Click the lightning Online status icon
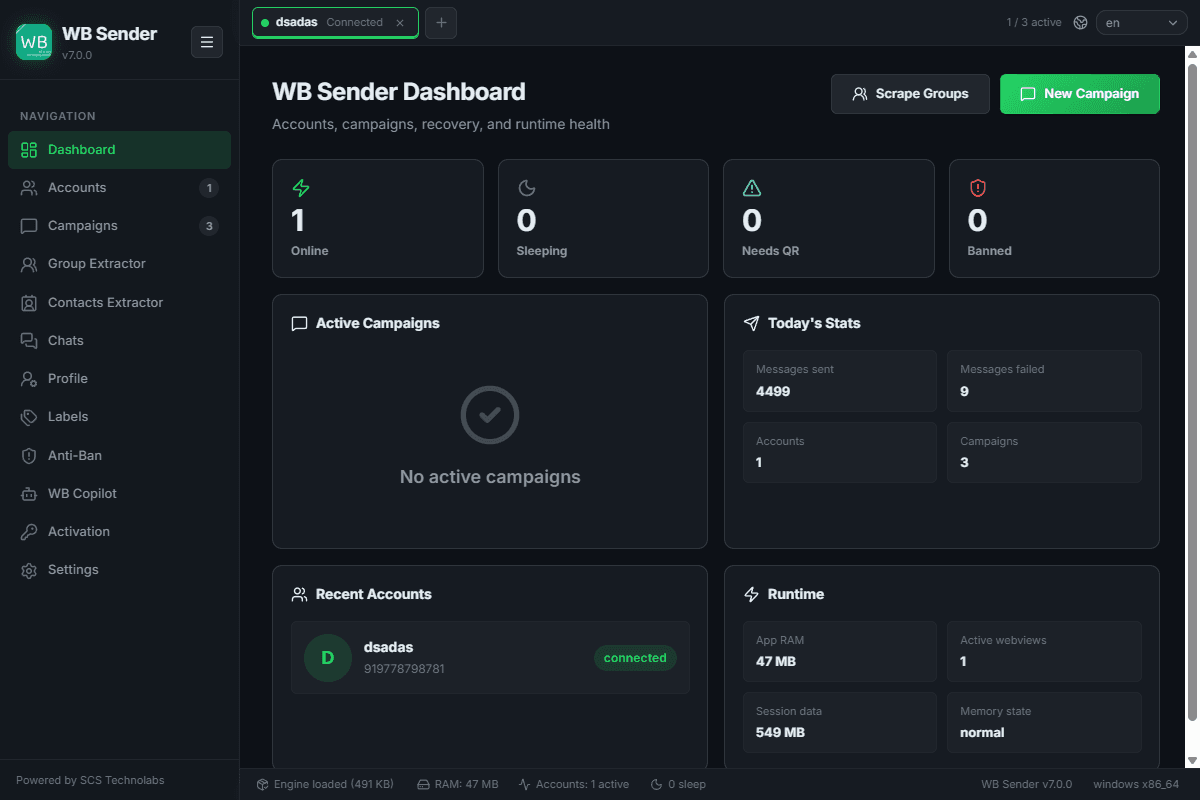This screenshot has height=800, width=1200. pos(301,188)
